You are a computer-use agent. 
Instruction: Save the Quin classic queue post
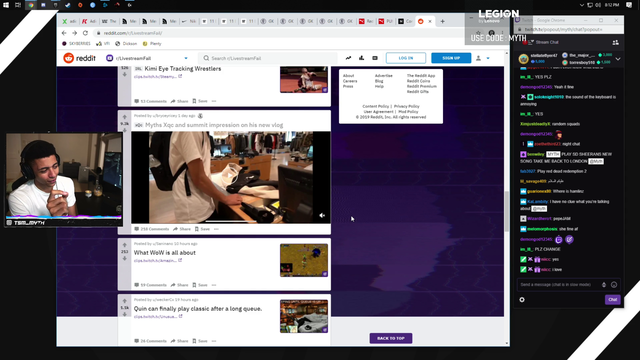pos(200,341)
